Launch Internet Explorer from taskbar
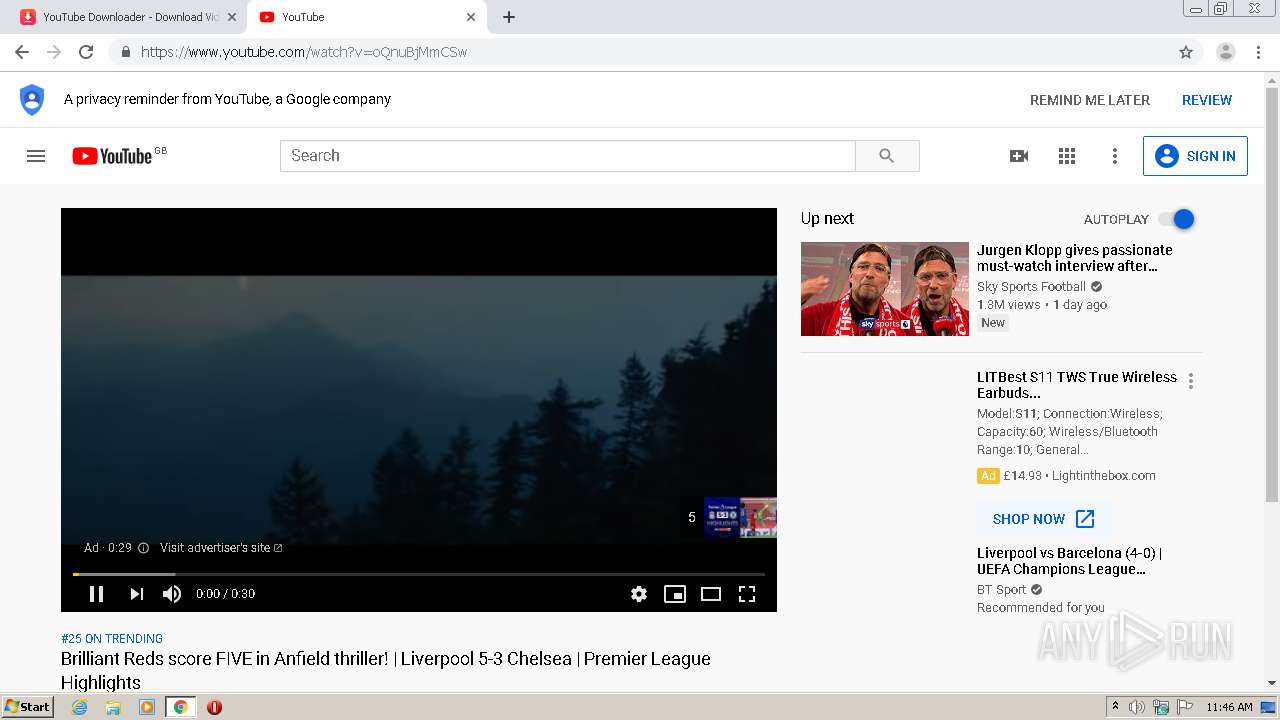 click(79, 707)
